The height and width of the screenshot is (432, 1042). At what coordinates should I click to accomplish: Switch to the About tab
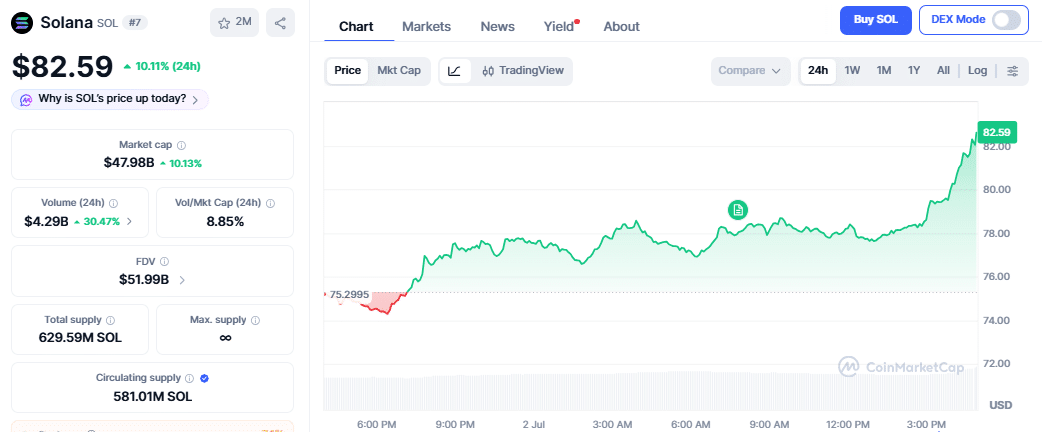[621, 27]
